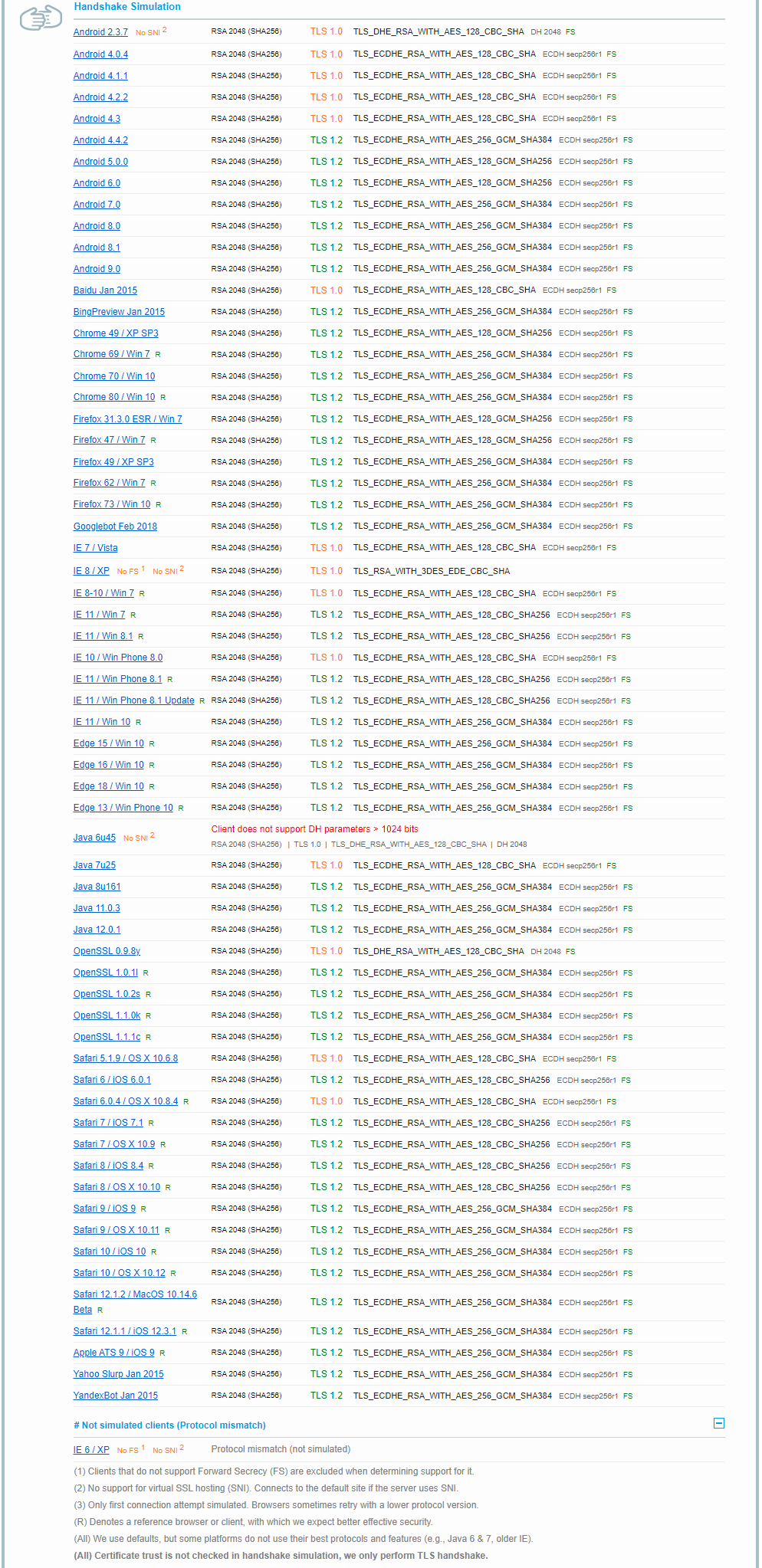Open Safari 7 / OS X 10.9 link

[x=114, y=1144]
